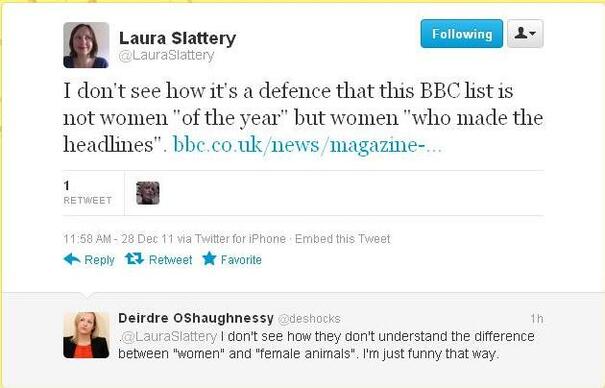Click the Reply text label
Screen dimensions: 605x388
100,260
